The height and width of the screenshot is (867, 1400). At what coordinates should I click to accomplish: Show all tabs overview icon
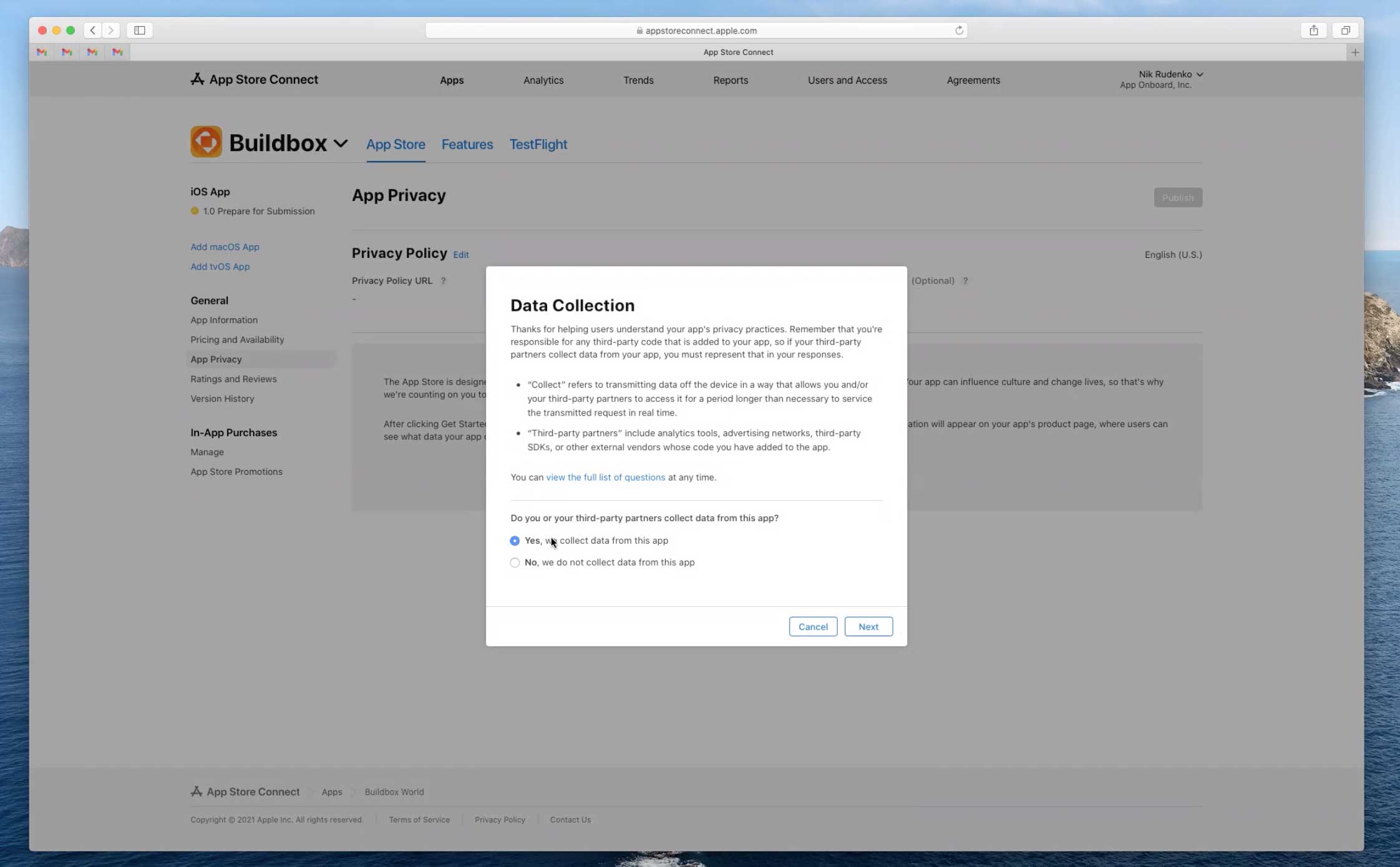pyautogui.click(x=1346, y=30)
